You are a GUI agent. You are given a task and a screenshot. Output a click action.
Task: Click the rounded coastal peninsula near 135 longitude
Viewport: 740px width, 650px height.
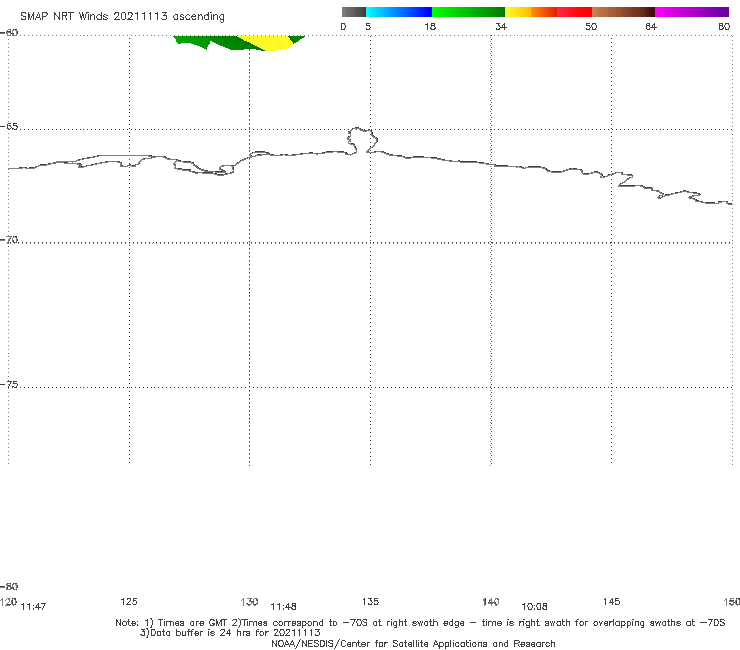362,140
